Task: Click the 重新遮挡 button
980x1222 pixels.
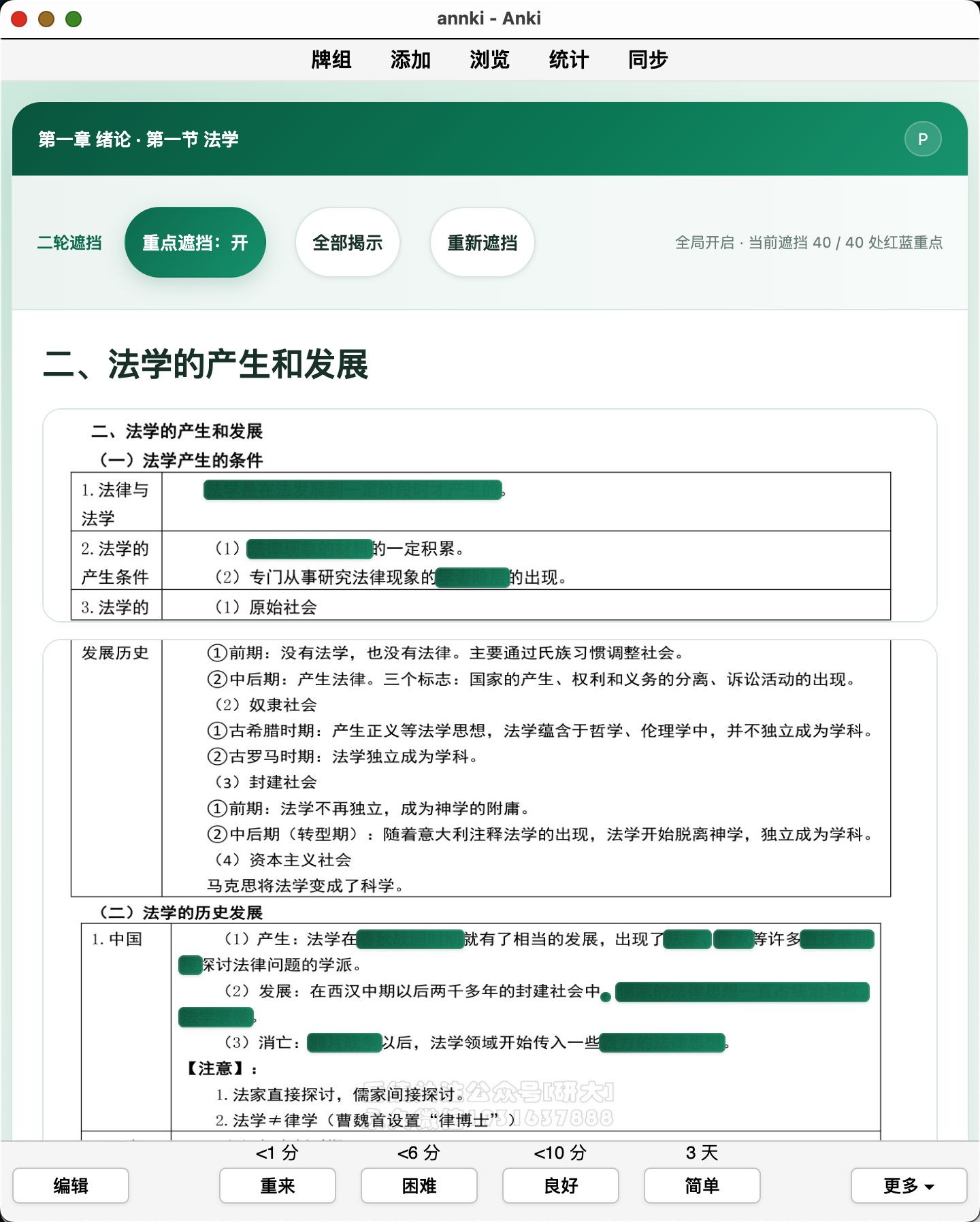Action: pos(483,242)
